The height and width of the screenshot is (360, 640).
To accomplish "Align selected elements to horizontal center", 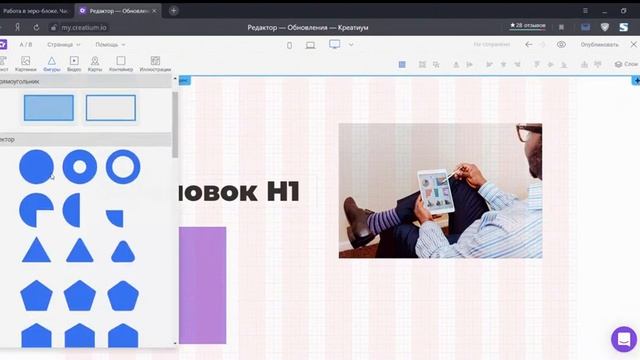I will point(503,64).
